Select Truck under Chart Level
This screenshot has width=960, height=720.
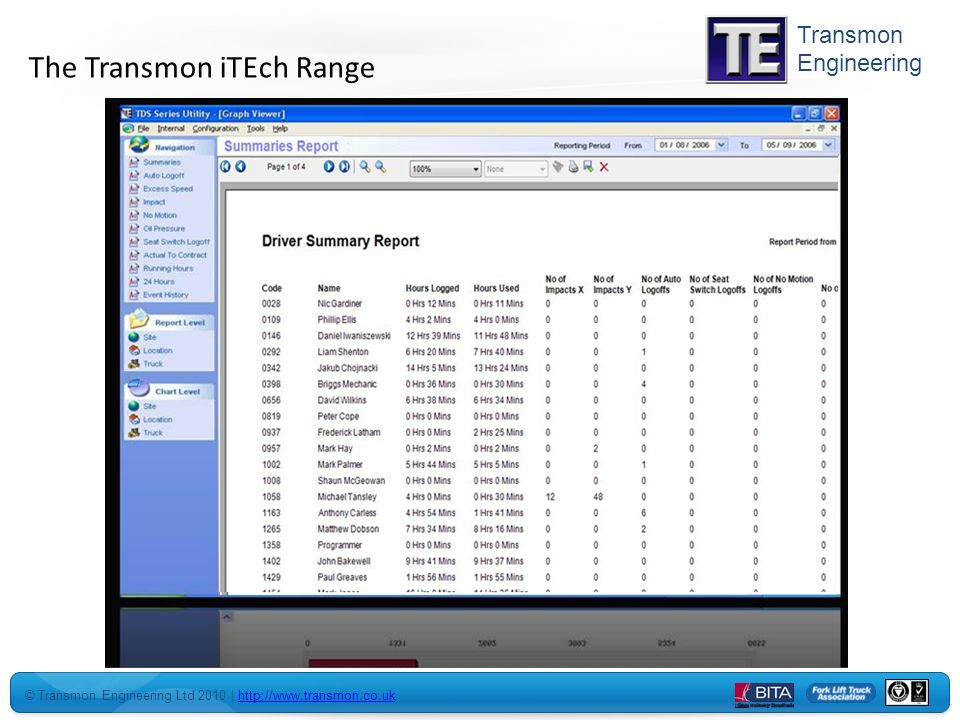[152, 433]
